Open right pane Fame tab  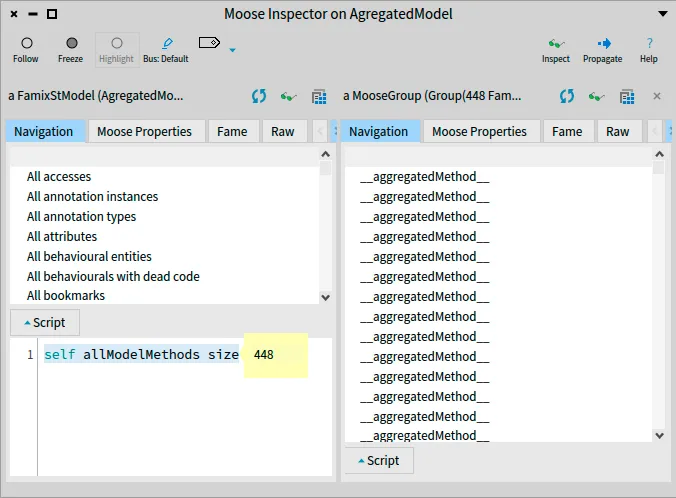(x=567, y=132)
